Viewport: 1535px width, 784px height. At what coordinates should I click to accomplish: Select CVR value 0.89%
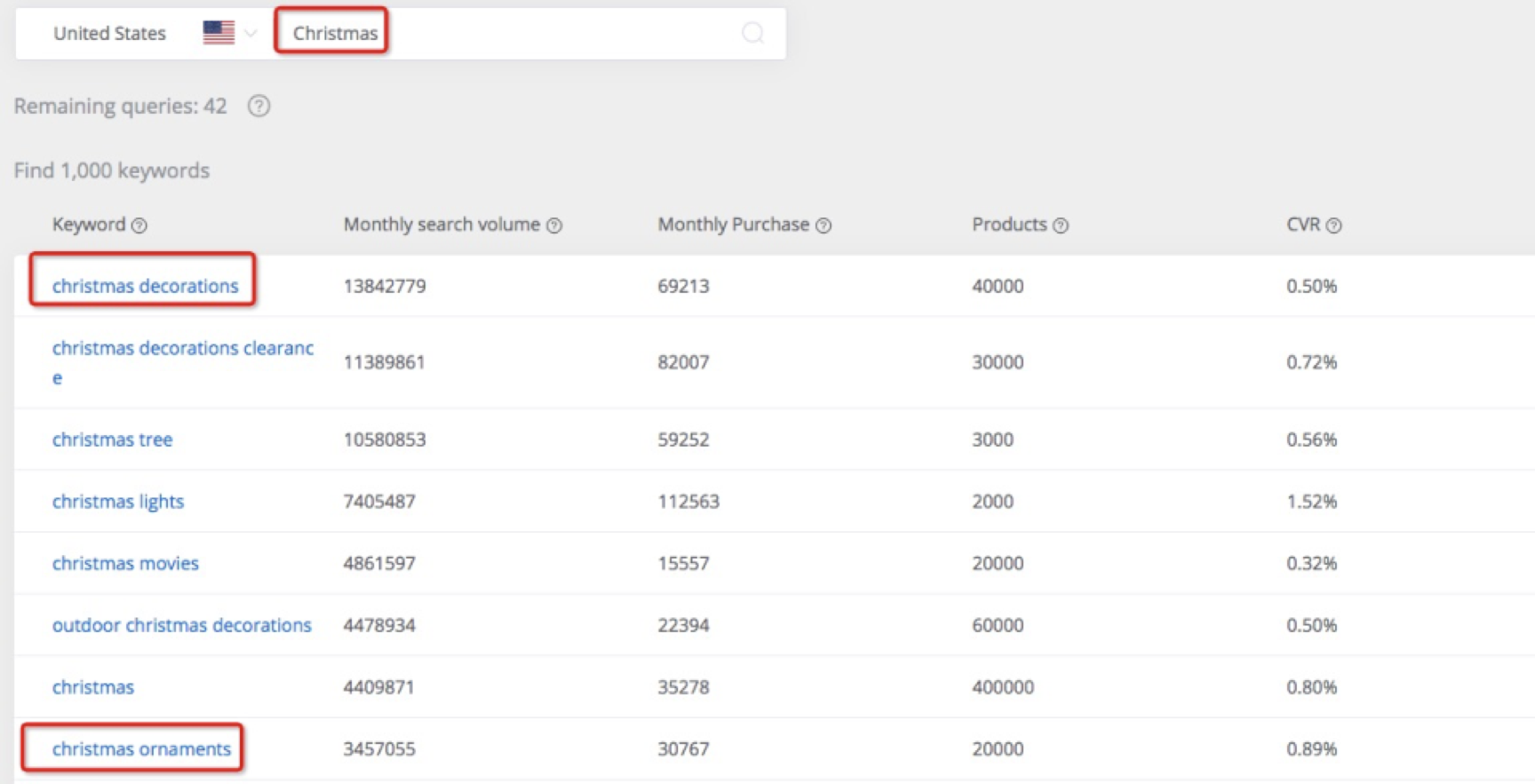pos(1312,749)
